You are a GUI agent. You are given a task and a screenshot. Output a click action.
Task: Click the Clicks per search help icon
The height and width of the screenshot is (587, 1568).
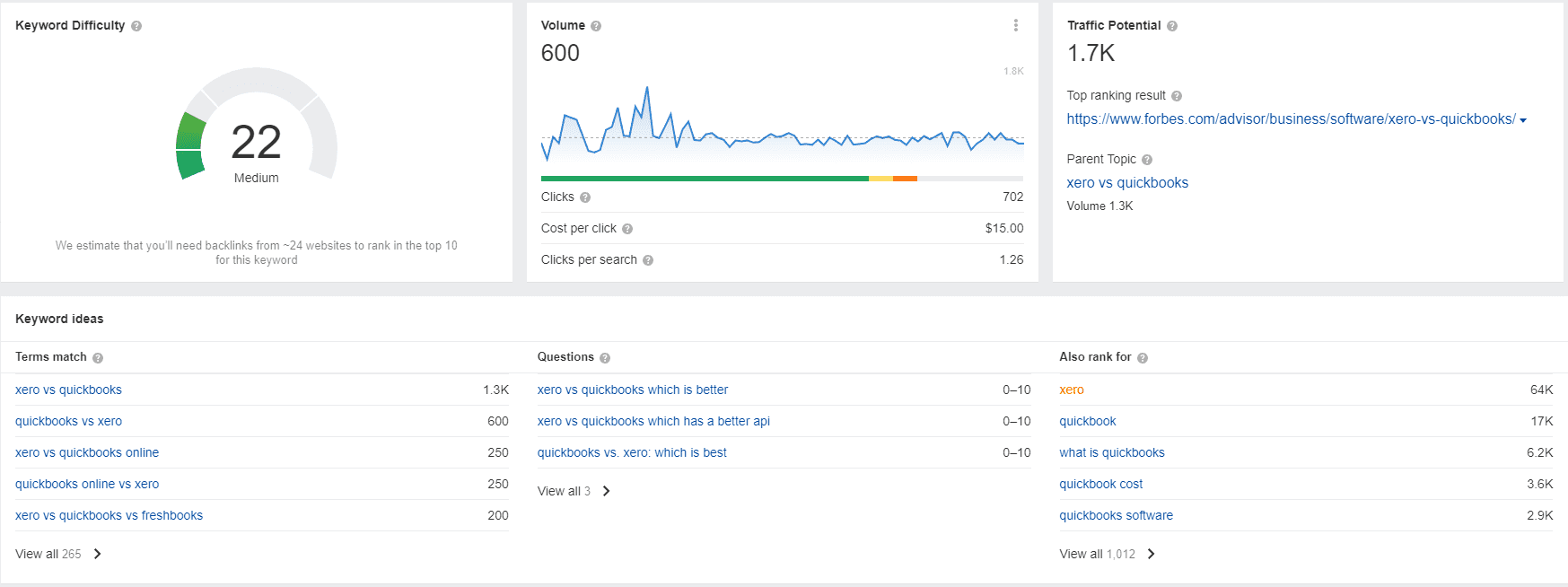point(648,260)
